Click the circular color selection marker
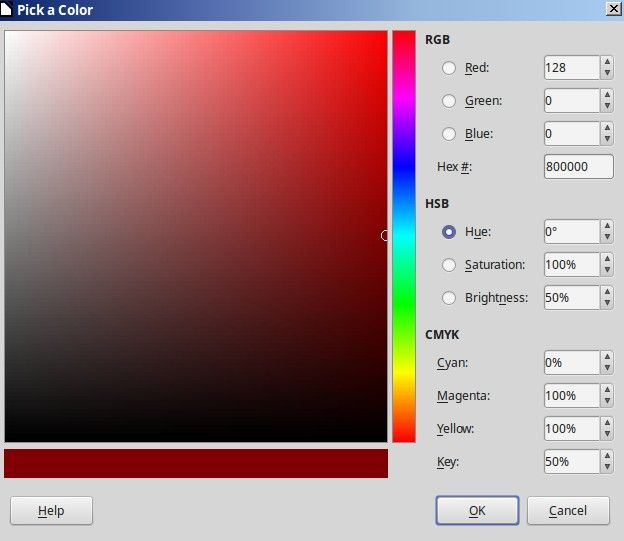Viewport: 624px width, 541px height. point(384,236)
